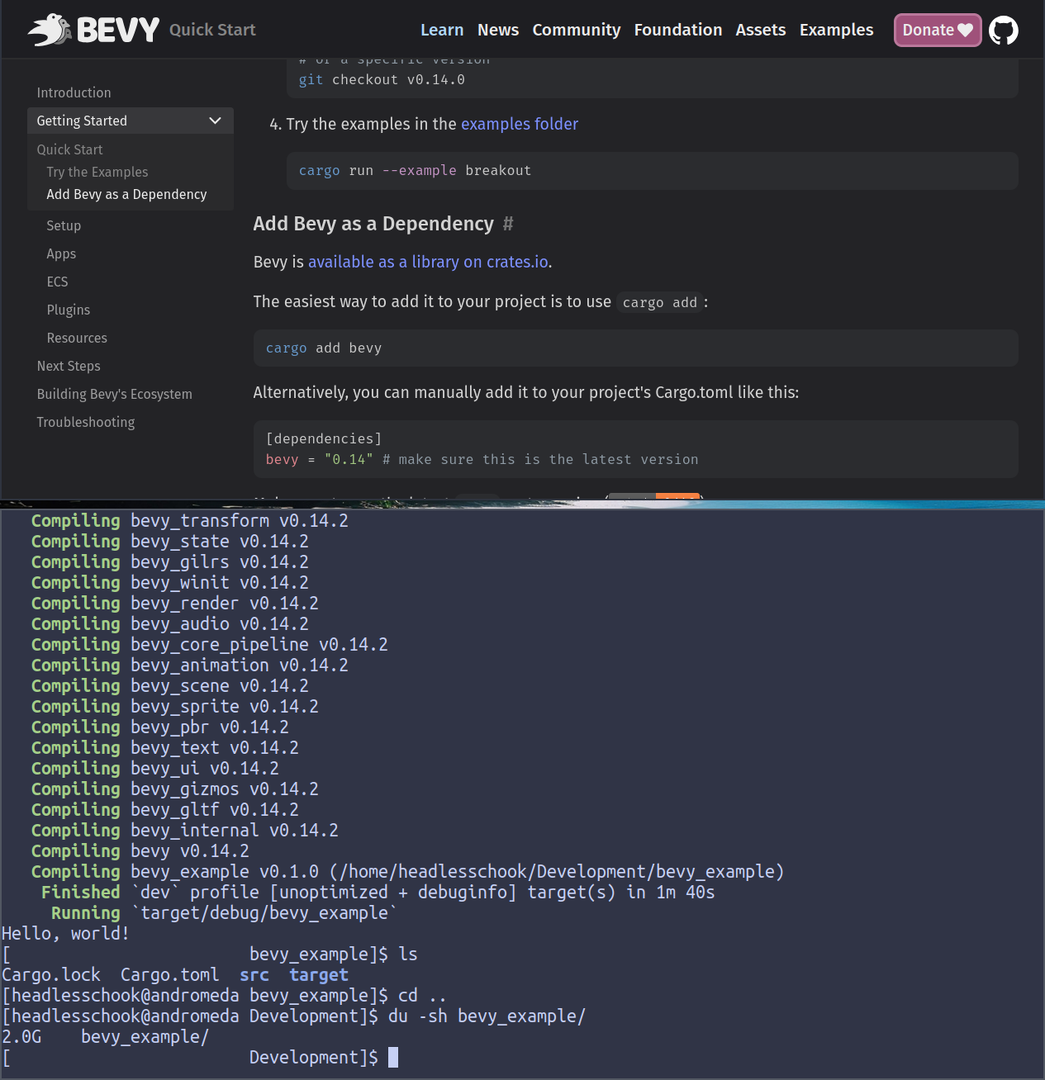Screen dimensions: 1045x1080
Task: Open the Examples menu item
Action: tap(836, 30)
